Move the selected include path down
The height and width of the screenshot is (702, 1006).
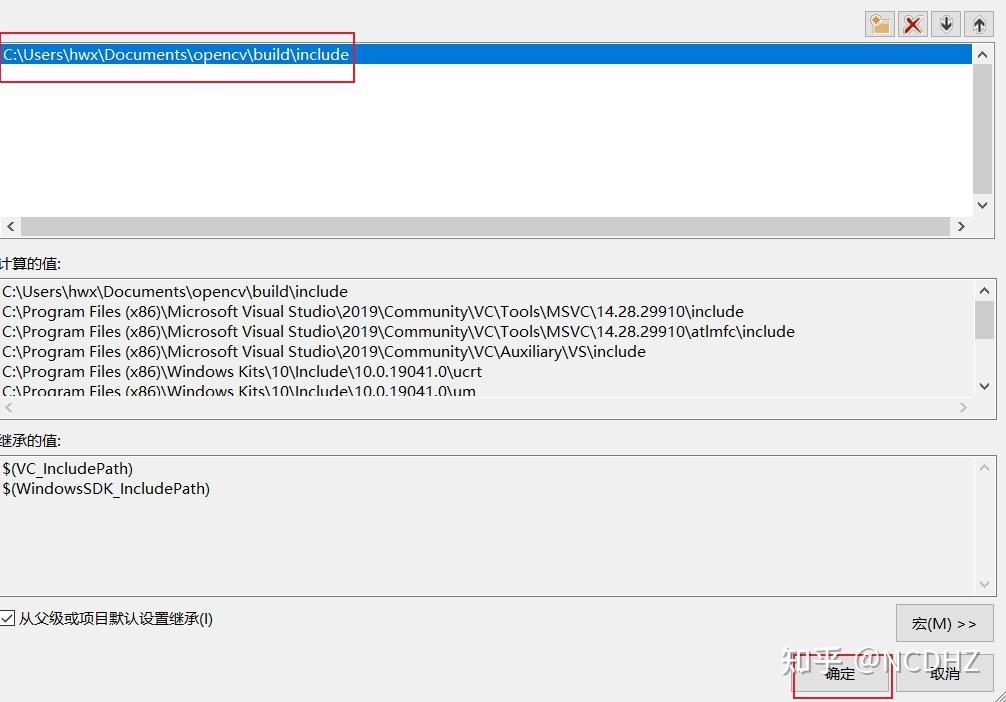click(x=945, y=24)
